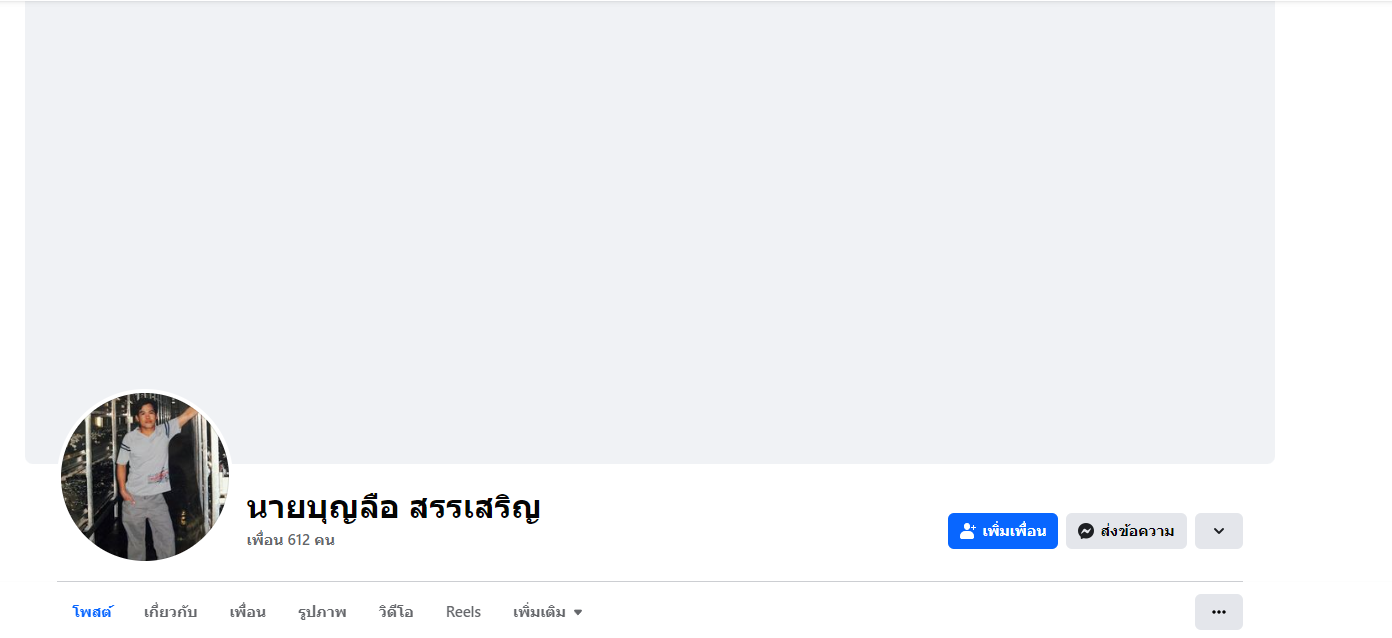Show the วิดีโอ tab
1392x638 pixels.
click(396, 612)
